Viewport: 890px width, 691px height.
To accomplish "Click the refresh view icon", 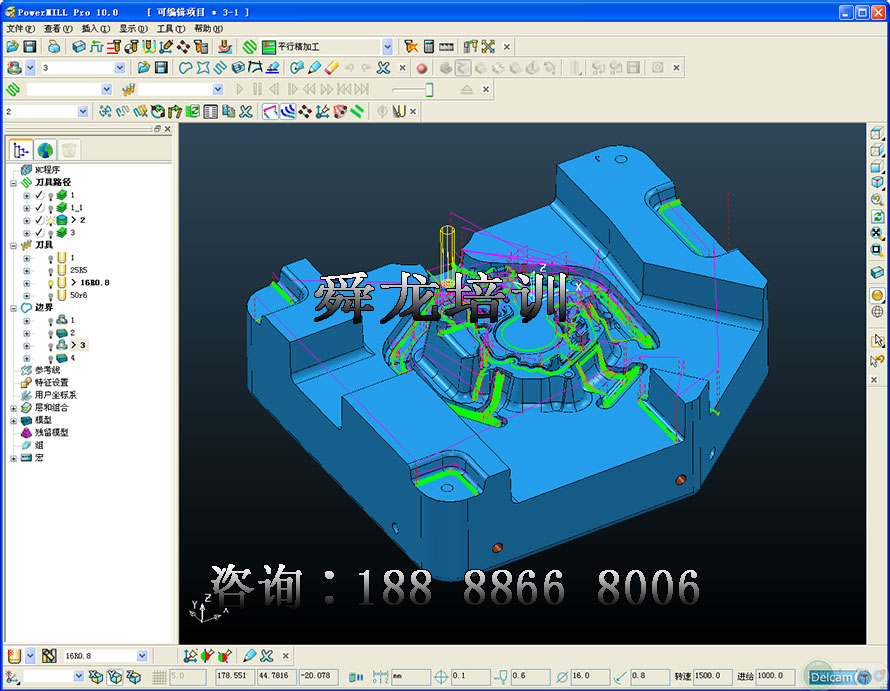I will (x=878, y=216).
